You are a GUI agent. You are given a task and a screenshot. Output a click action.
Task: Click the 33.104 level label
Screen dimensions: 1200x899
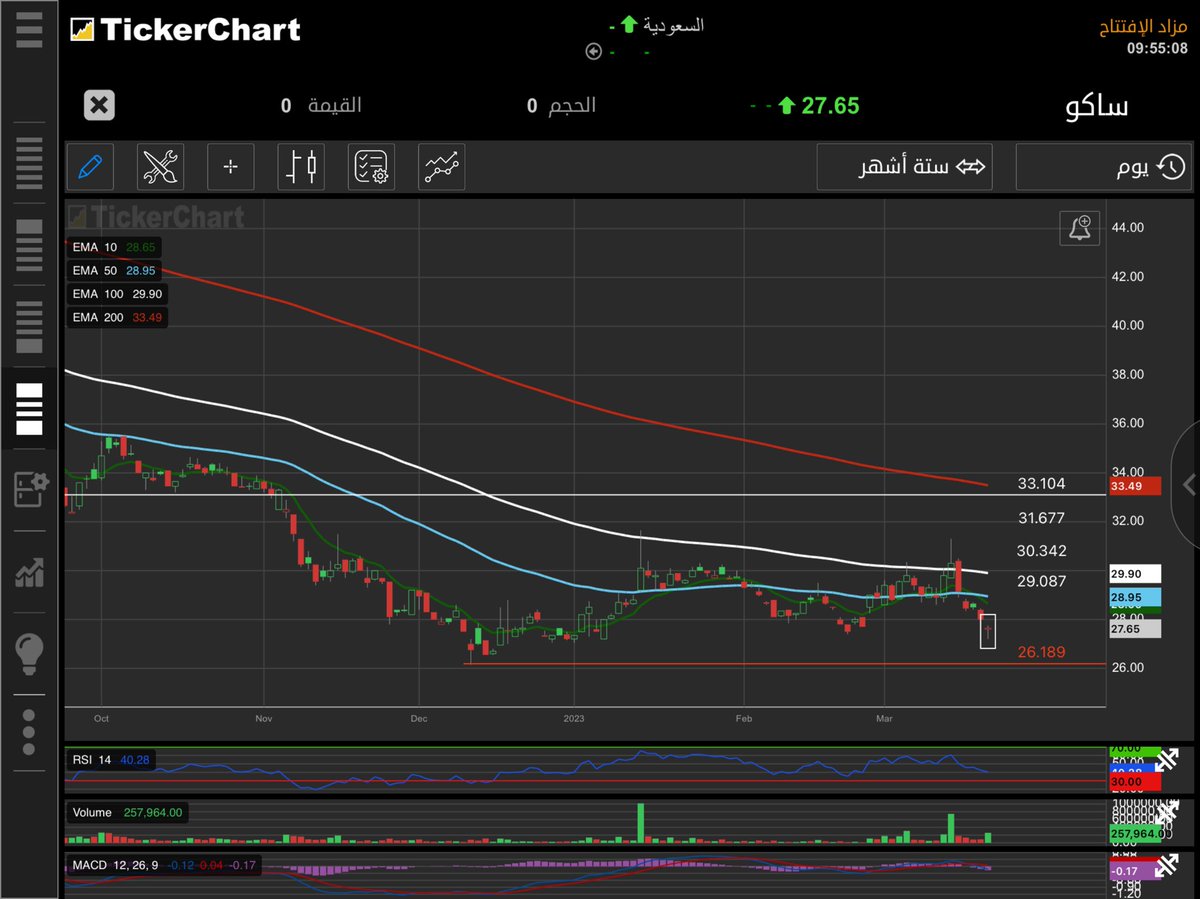click(1041, 484)
